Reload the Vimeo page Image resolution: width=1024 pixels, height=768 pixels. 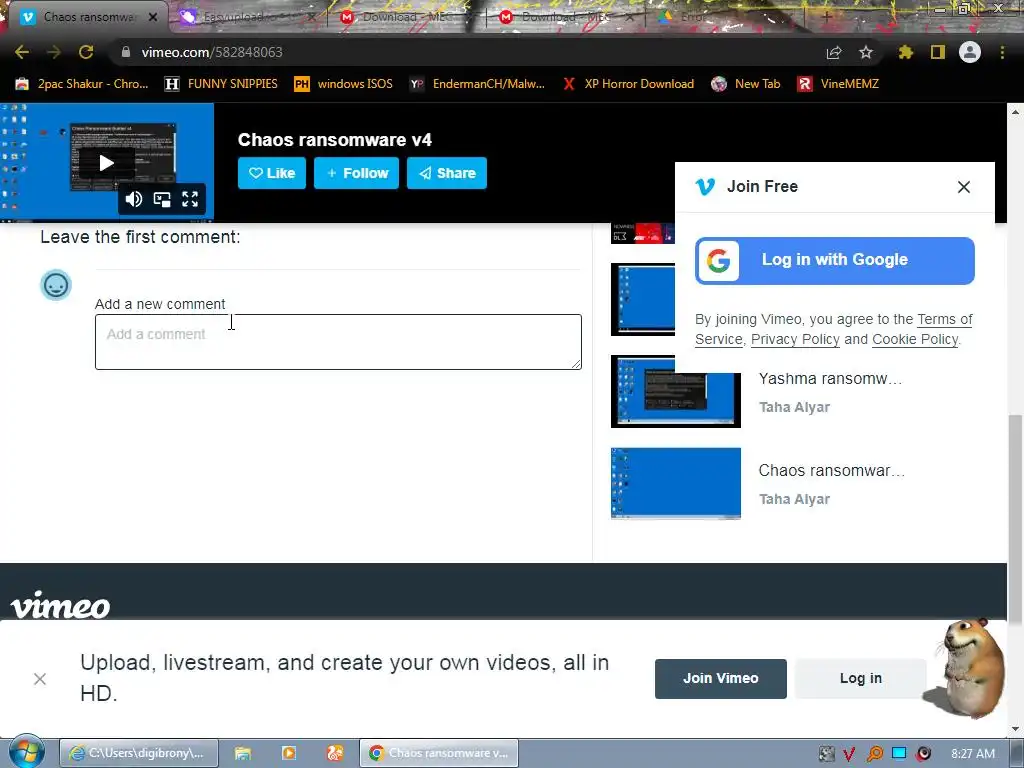tap(86, 52)
